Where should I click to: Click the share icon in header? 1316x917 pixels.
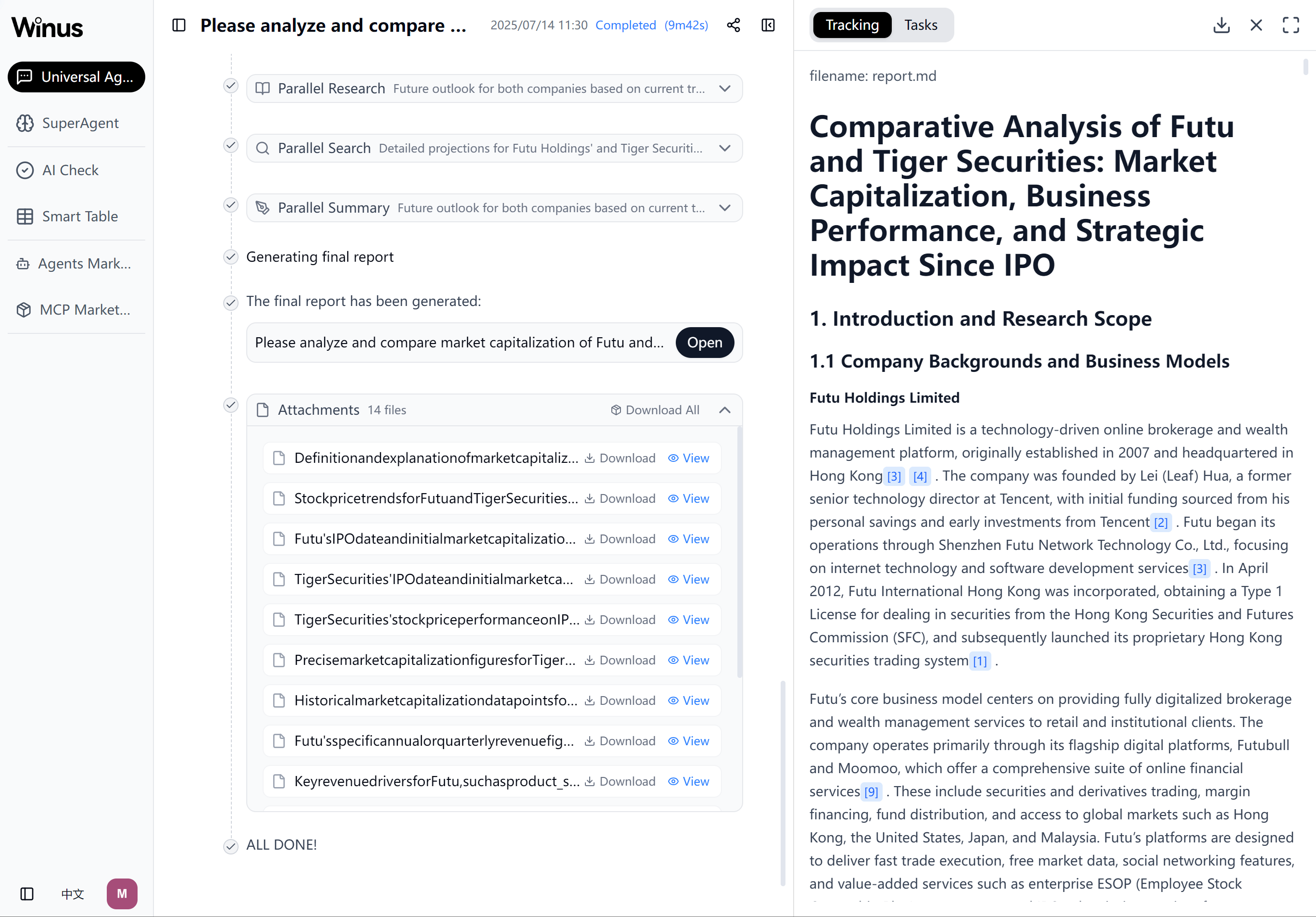click(x=733, y=25)
